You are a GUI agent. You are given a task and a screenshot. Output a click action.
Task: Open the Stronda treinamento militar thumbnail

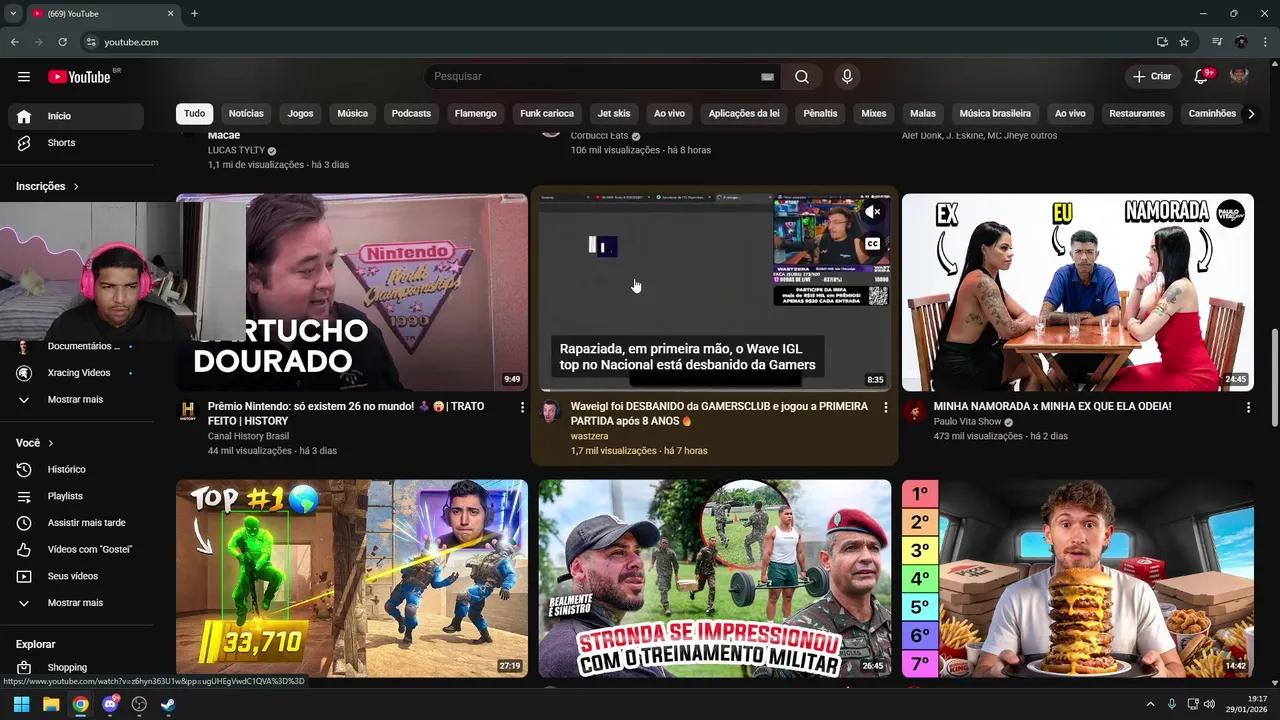[715, 578]
